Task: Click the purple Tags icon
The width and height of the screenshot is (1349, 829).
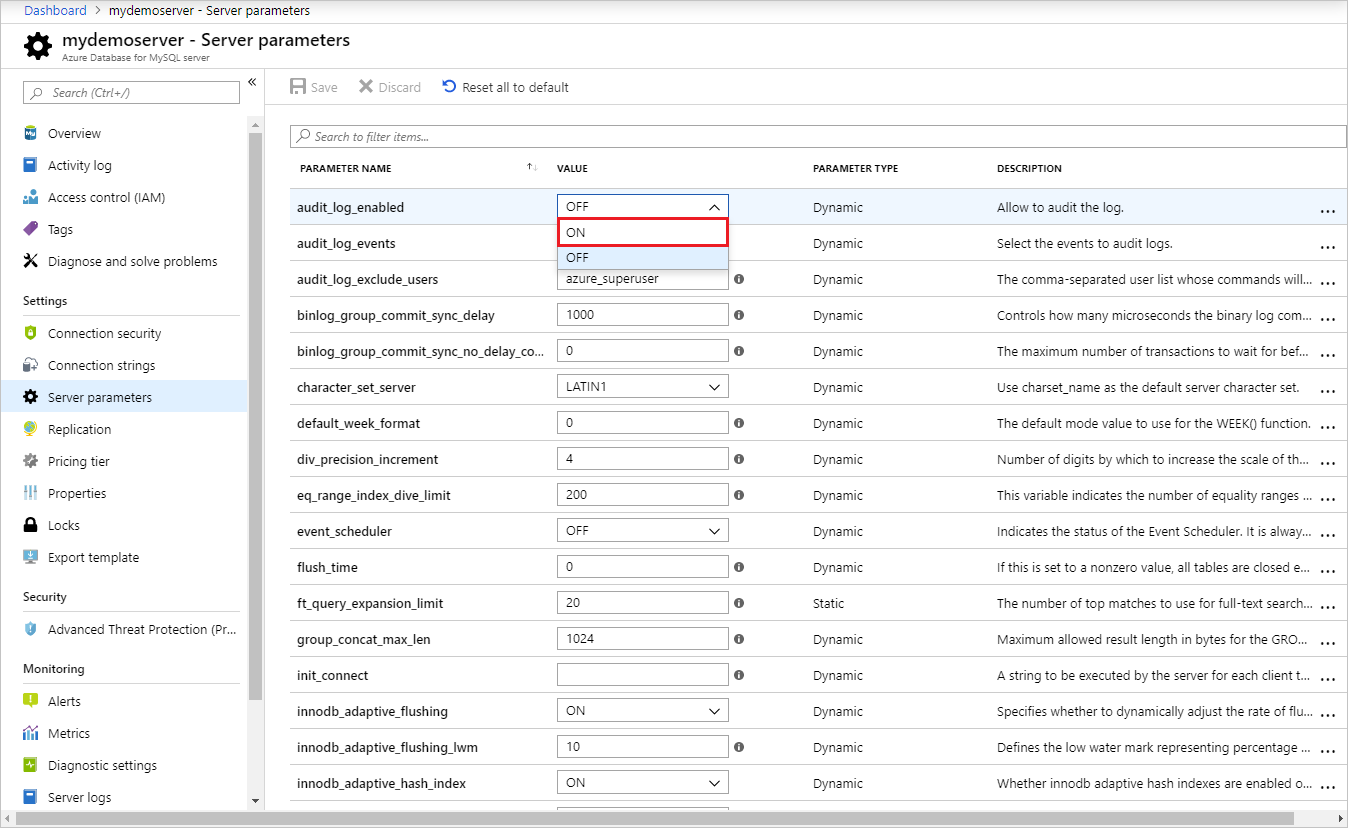Action: [x=30, y=229]
